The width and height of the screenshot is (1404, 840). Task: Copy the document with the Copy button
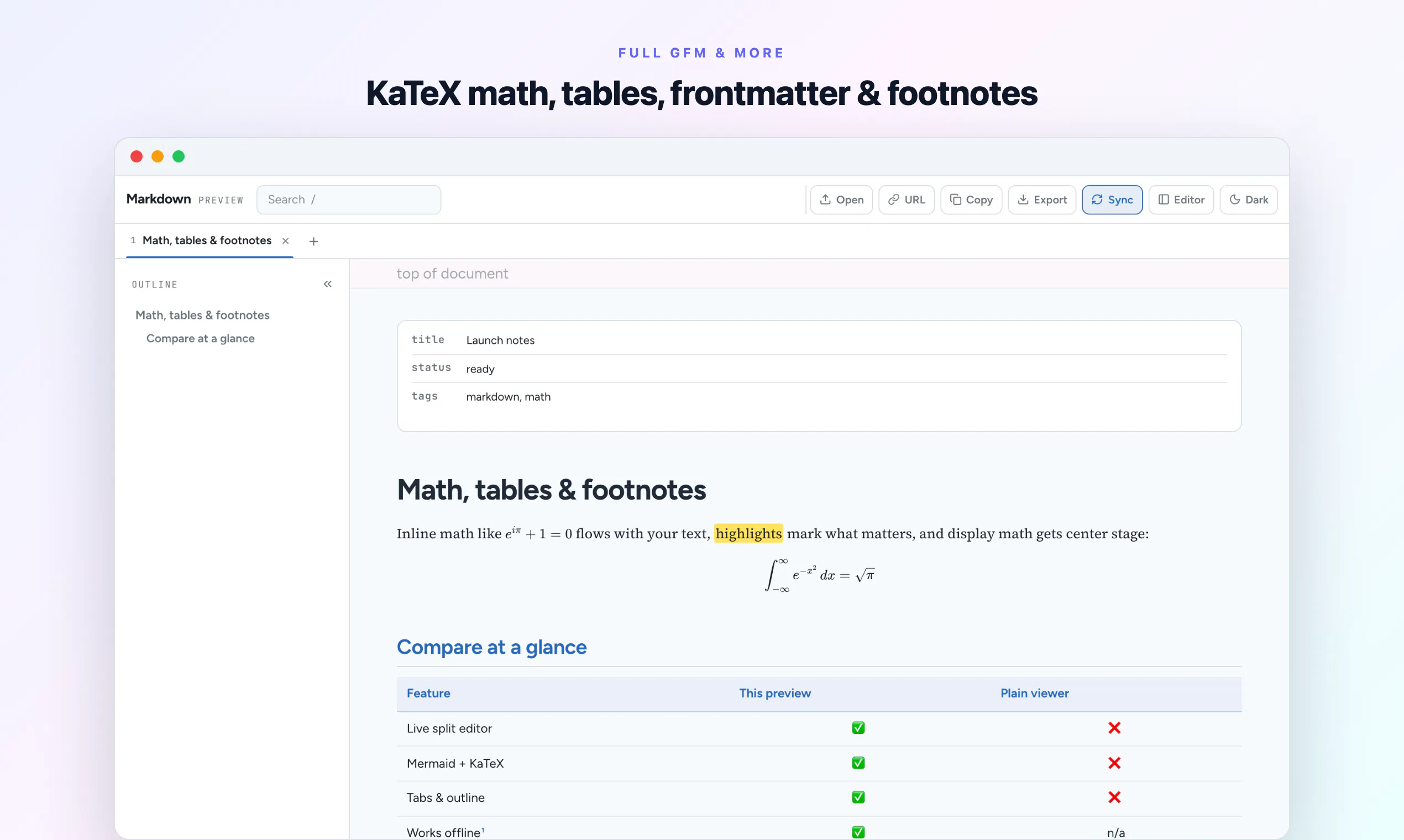coord(971,200)
